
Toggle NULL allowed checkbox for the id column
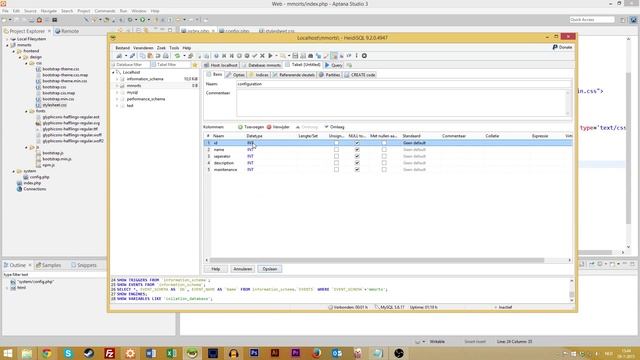pyautogui.click(x=357, y=143)
